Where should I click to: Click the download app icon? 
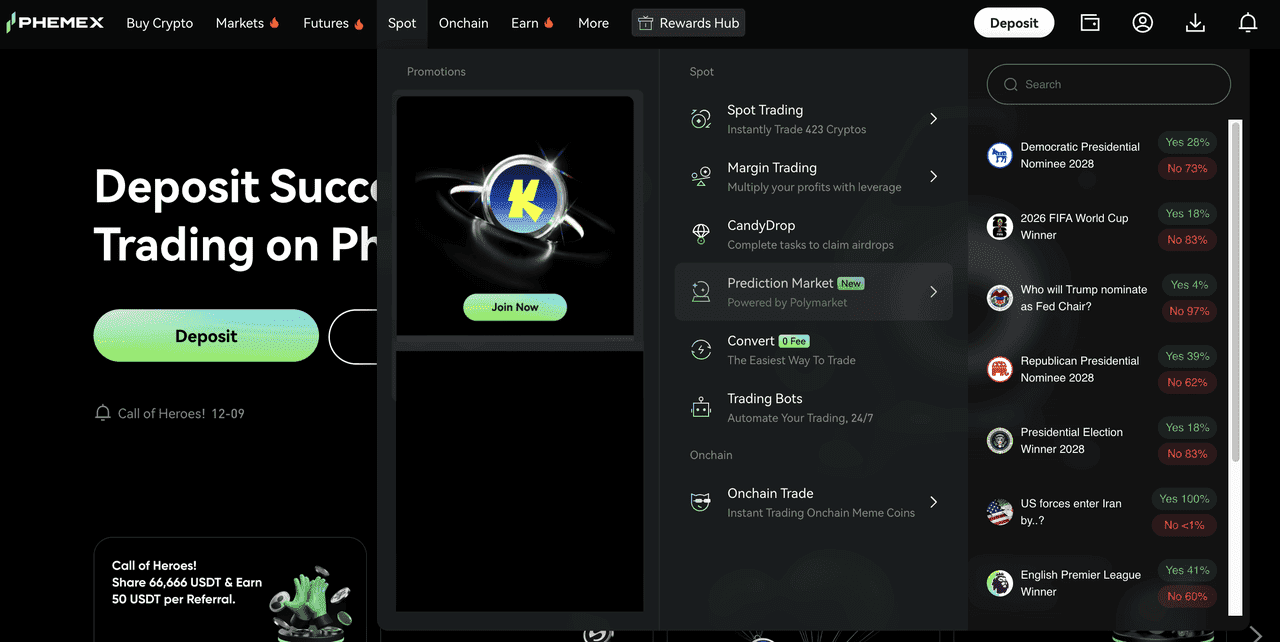[1195, 23]
